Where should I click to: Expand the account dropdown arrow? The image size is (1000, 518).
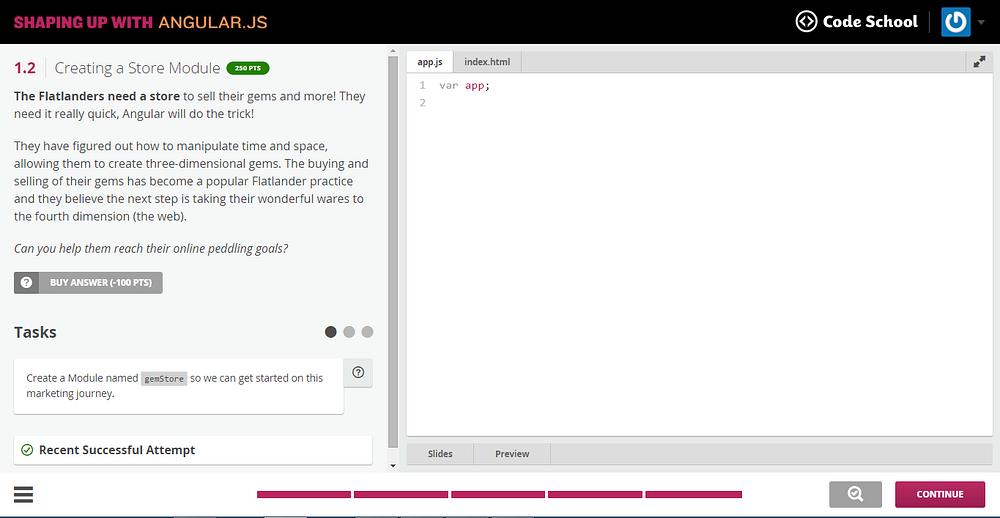coord(980,22)
